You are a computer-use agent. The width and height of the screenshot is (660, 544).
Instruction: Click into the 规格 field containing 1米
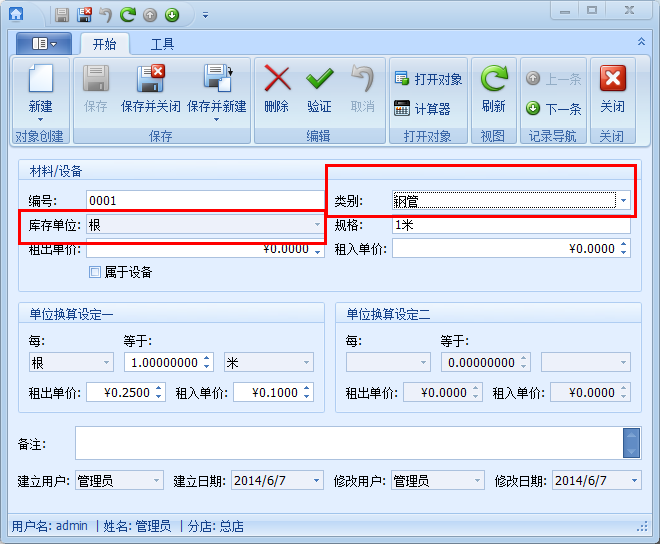pos(511,224)
